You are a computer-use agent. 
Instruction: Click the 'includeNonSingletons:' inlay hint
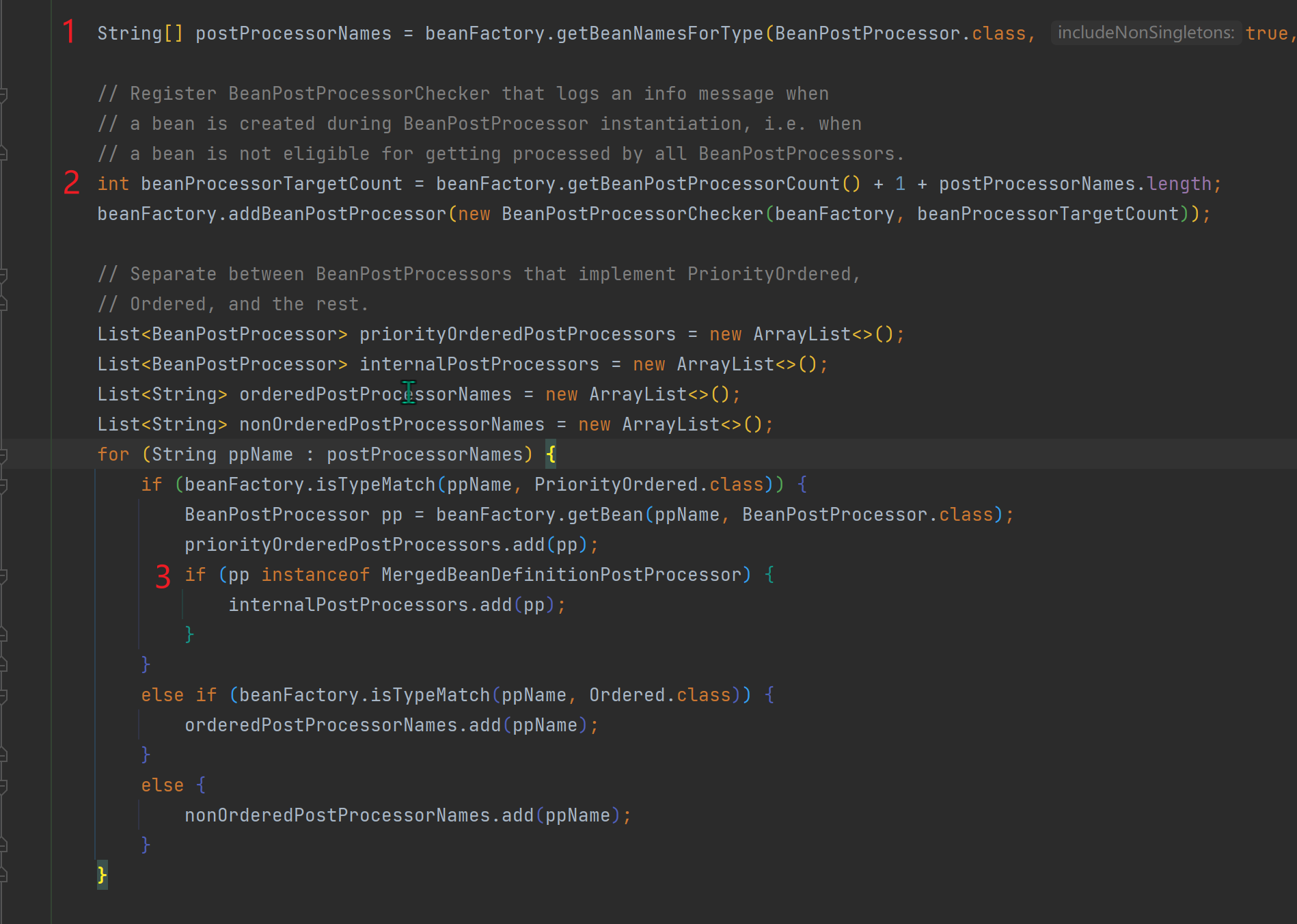1146,33
